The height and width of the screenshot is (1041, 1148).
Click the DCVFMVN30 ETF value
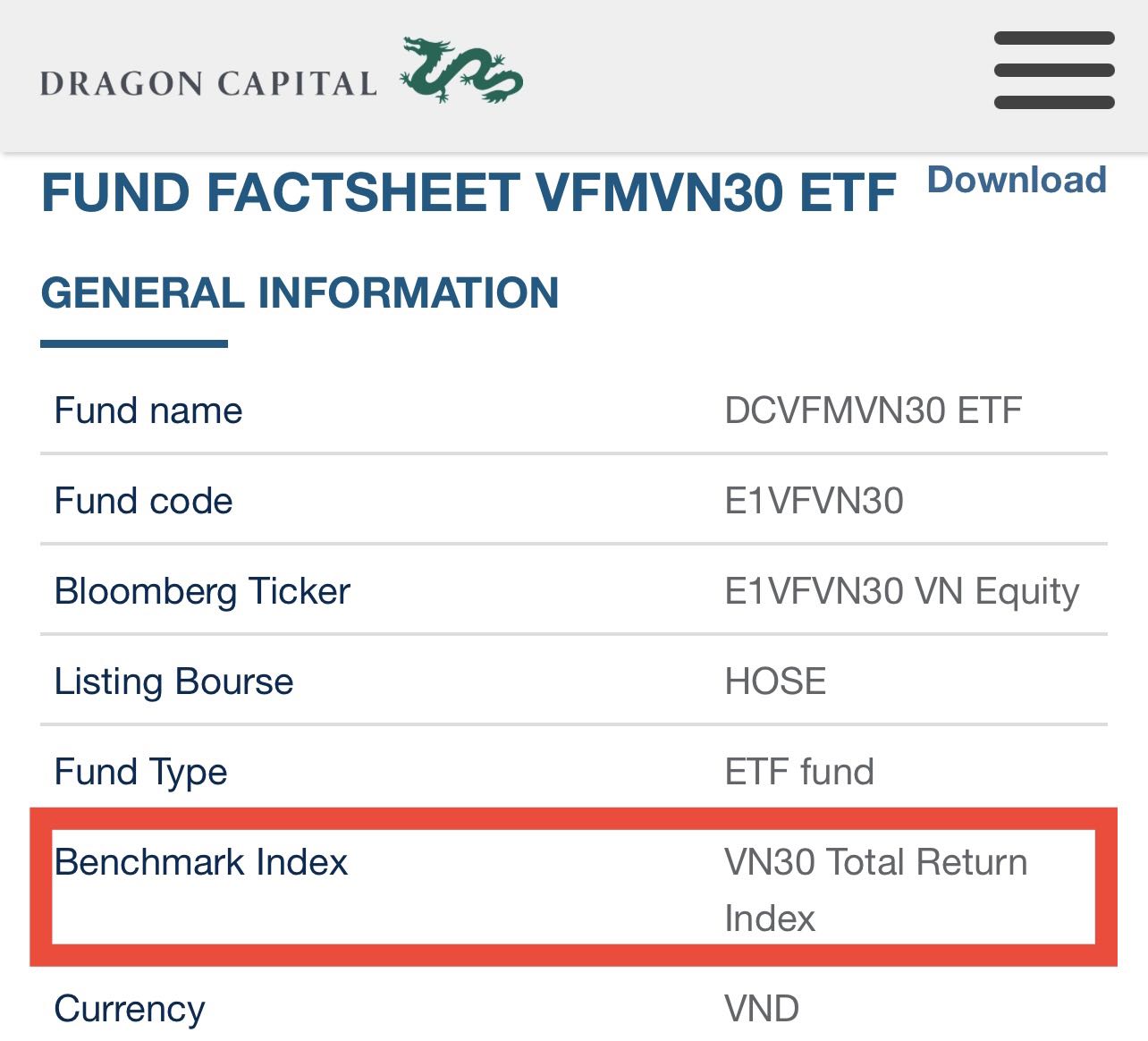pos(873,410)
